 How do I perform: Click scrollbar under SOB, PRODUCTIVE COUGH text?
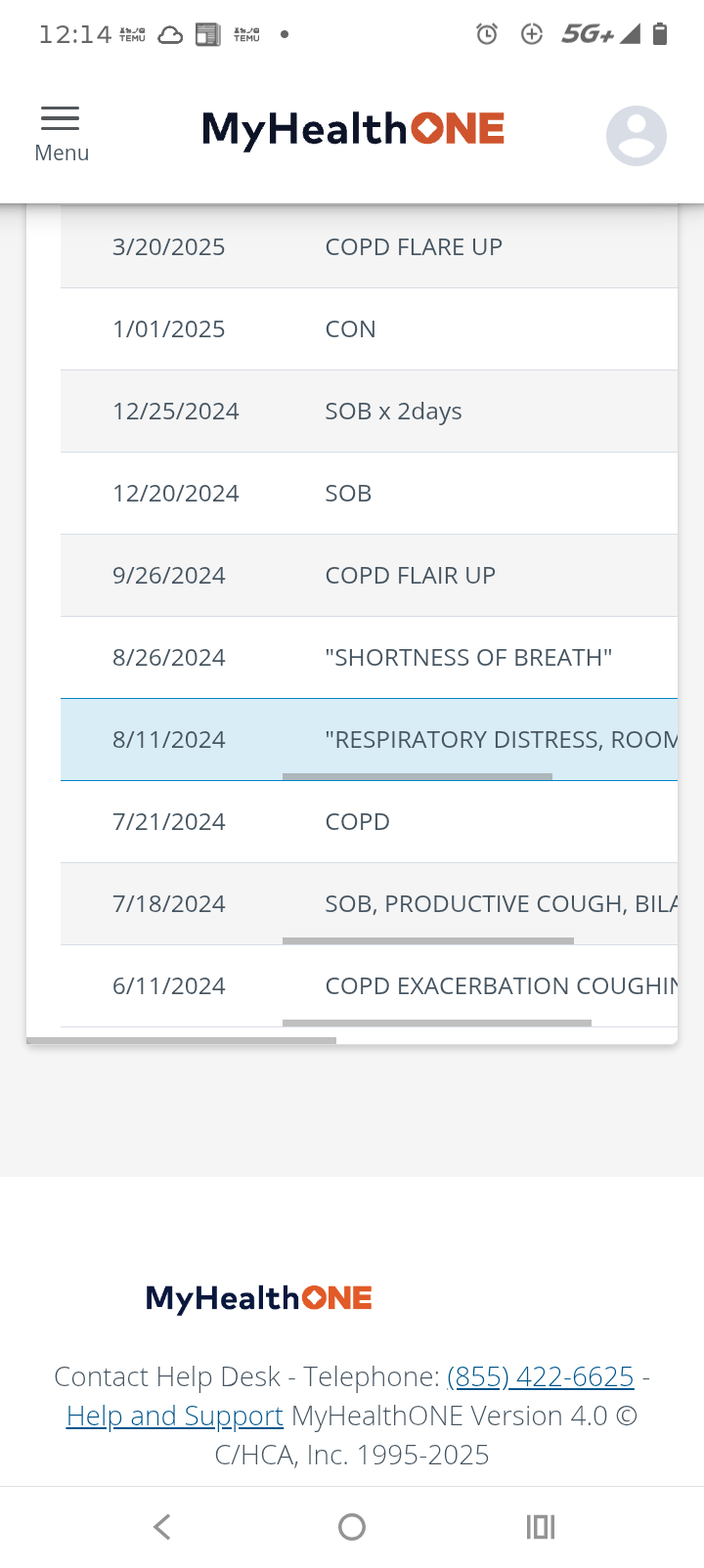[x=428, y=941]
